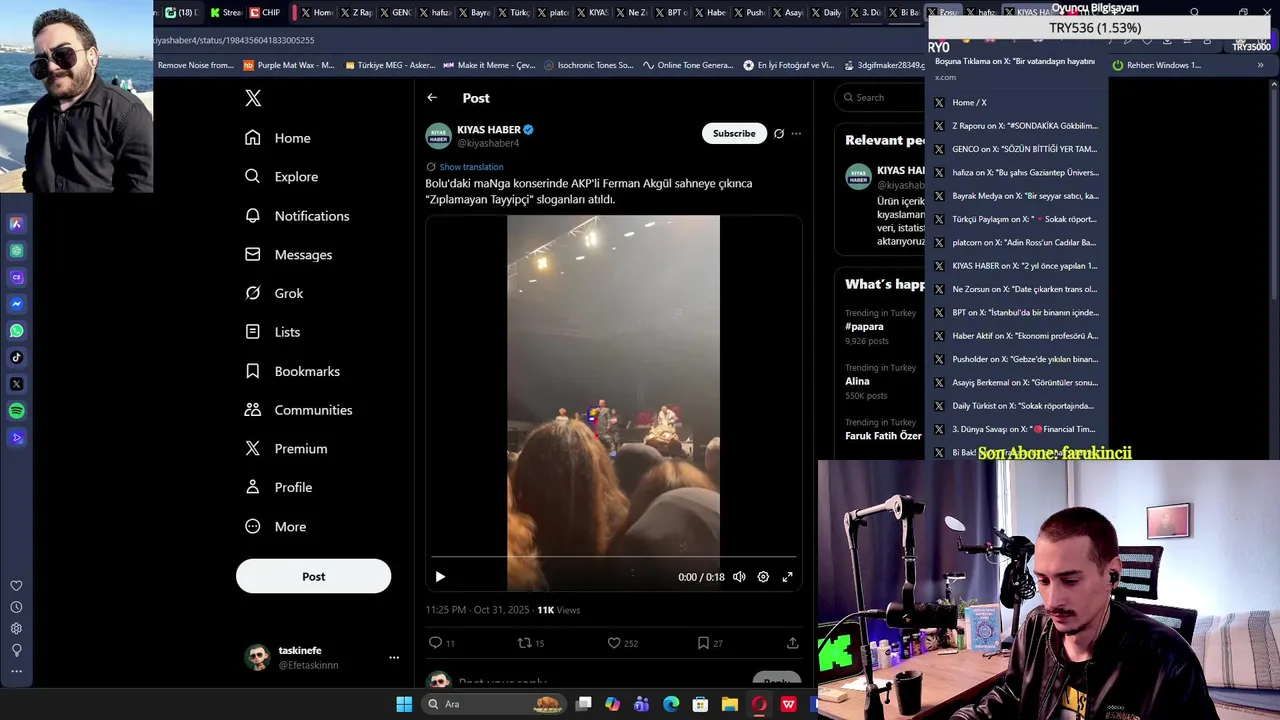Viewport: 1280px width, 720px height.
Task: Open Faruk Fatih Özer trending topic
Action: point(883,436)
